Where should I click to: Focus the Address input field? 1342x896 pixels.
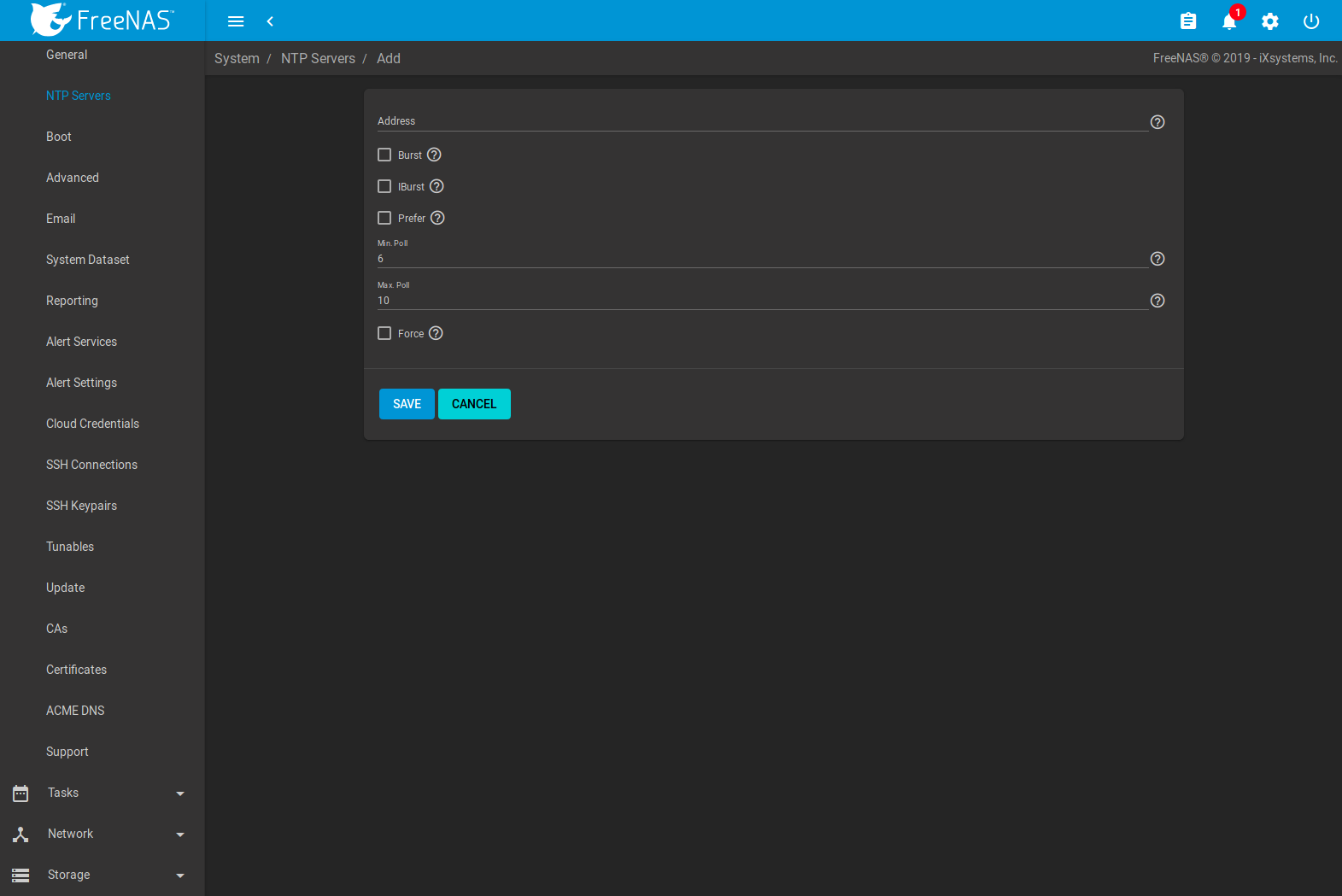(x=763, y=121)
